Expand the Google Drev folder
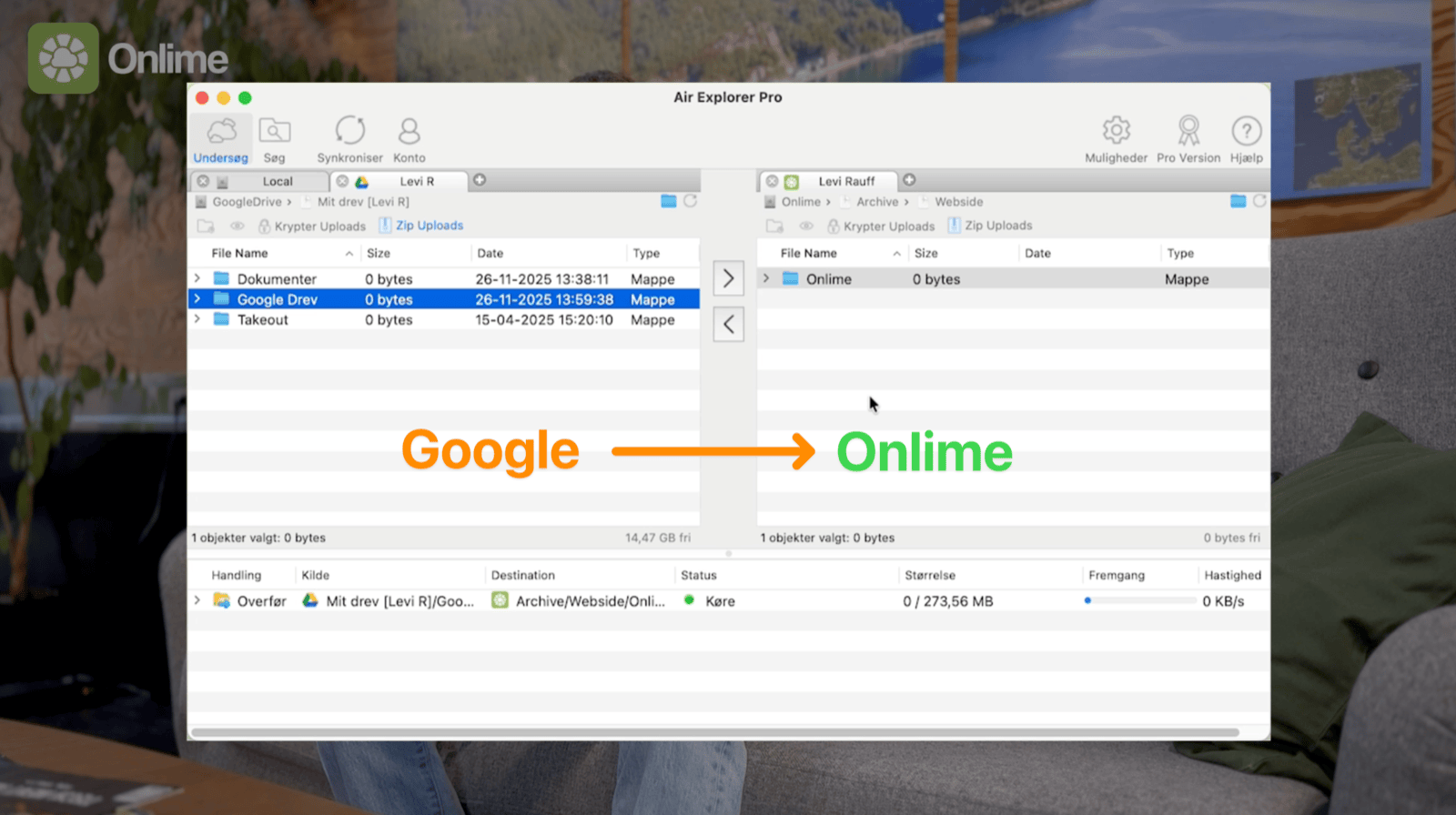1456x815 pixels. click(197, 298)
